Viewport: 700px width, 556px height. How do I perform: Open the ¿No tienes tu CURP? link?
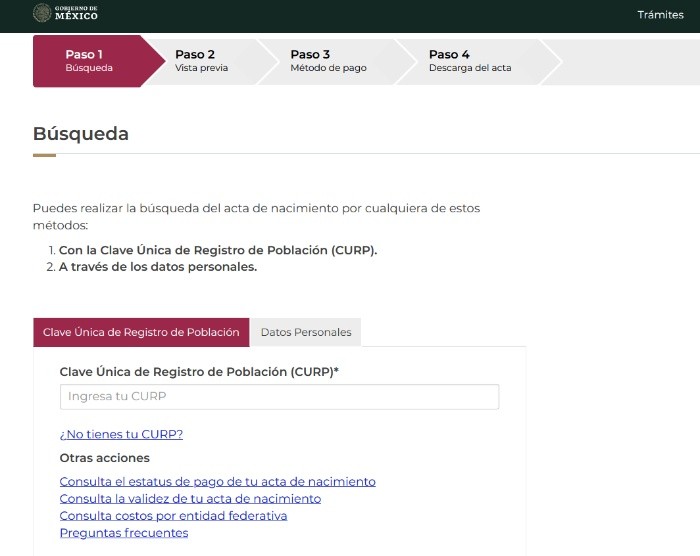pos(121,434)
